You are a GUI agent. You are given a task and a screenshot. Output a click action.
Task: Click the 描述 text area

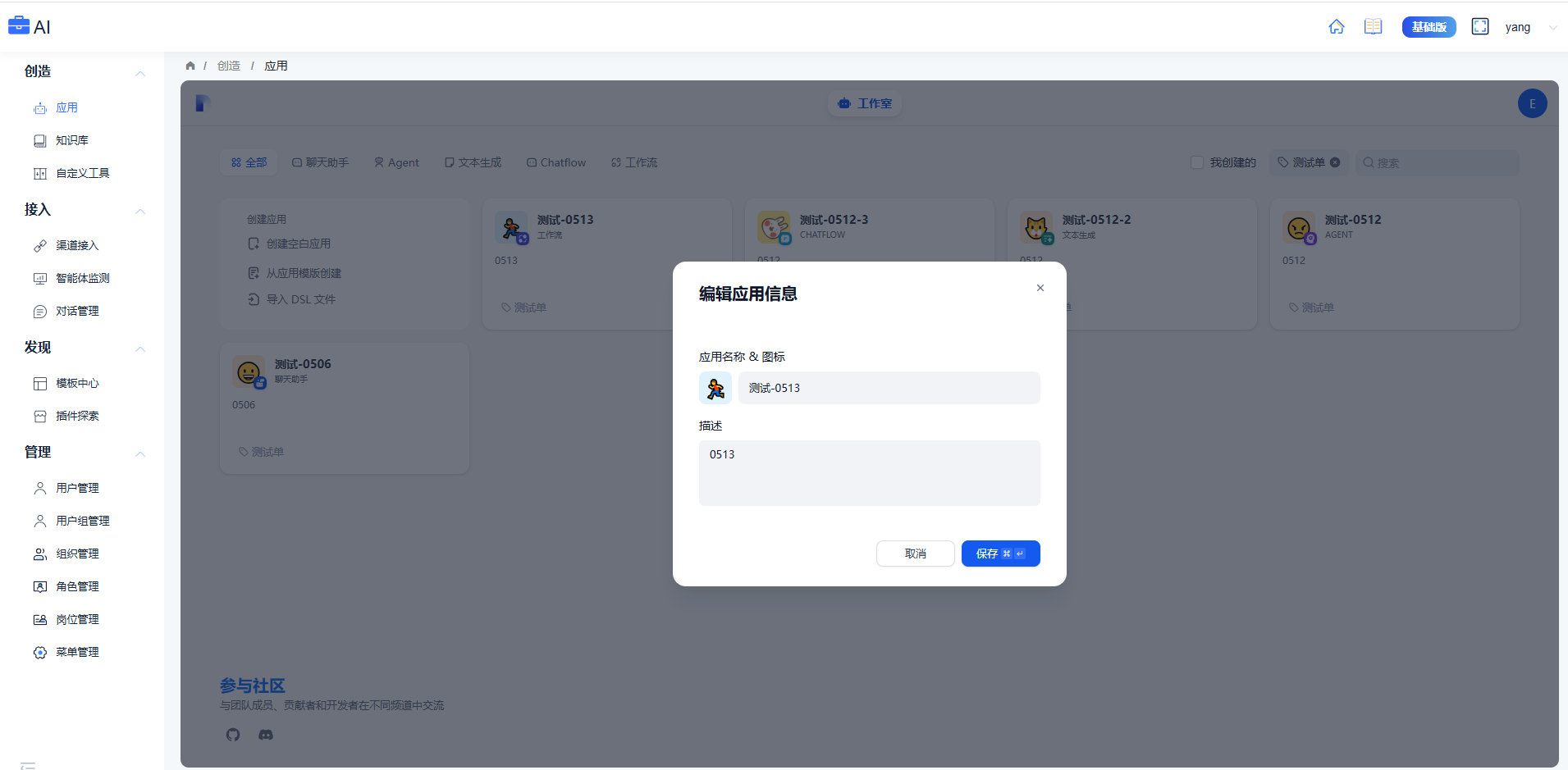coord(869,473)
